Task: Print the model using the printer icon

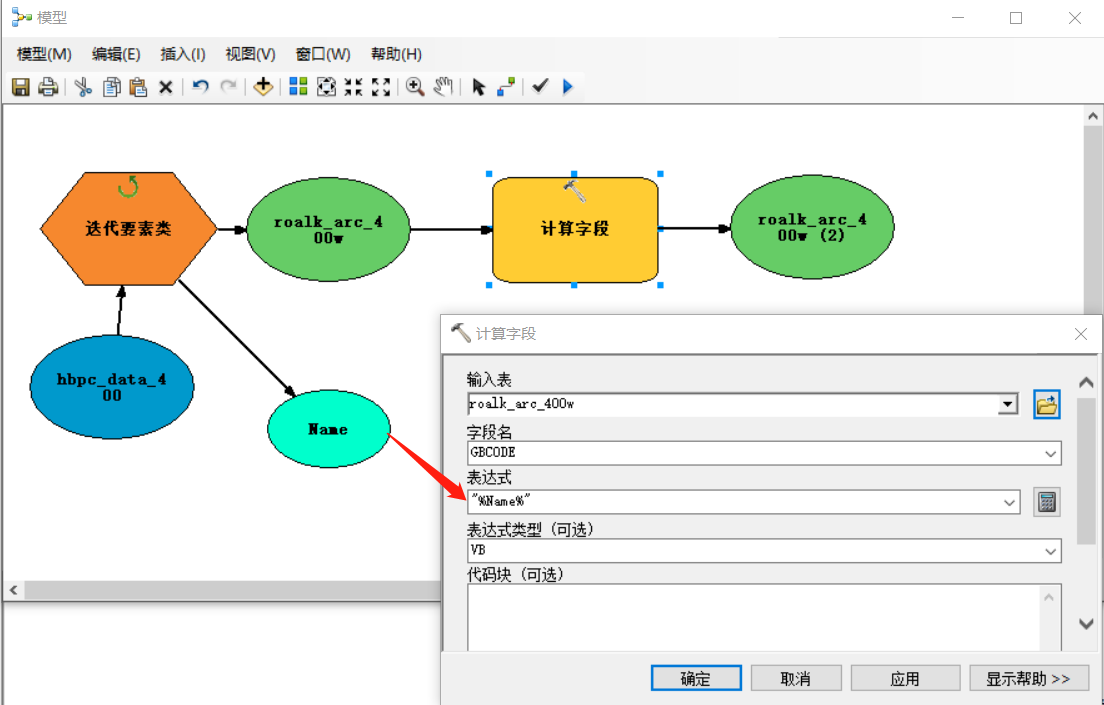Action: 48,87
